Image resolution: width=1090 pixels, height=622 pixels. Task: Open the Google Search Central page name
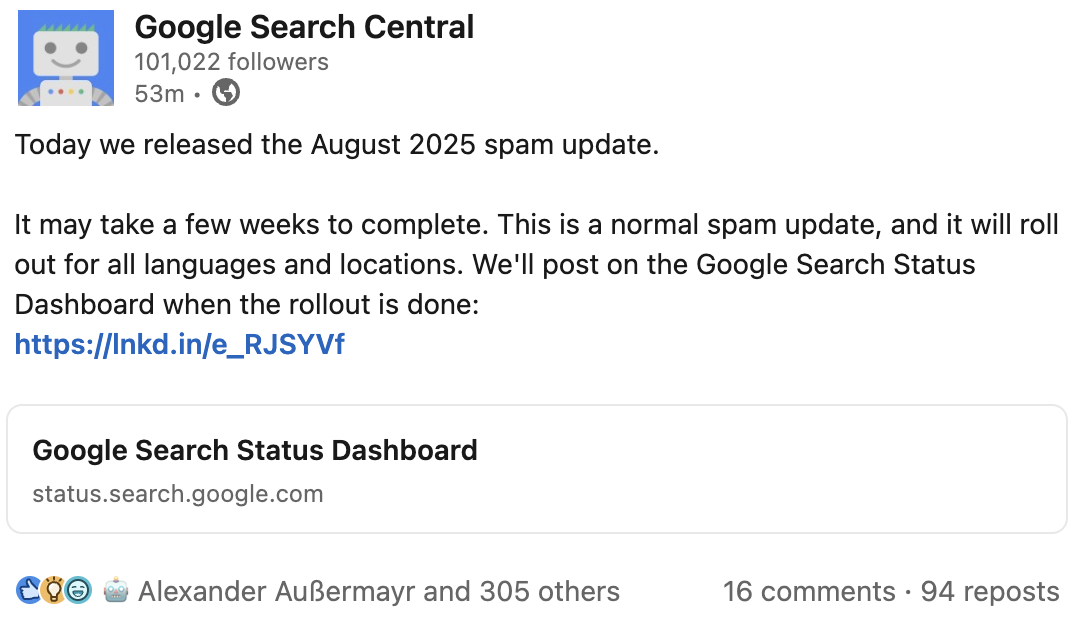tap(305, 27)
